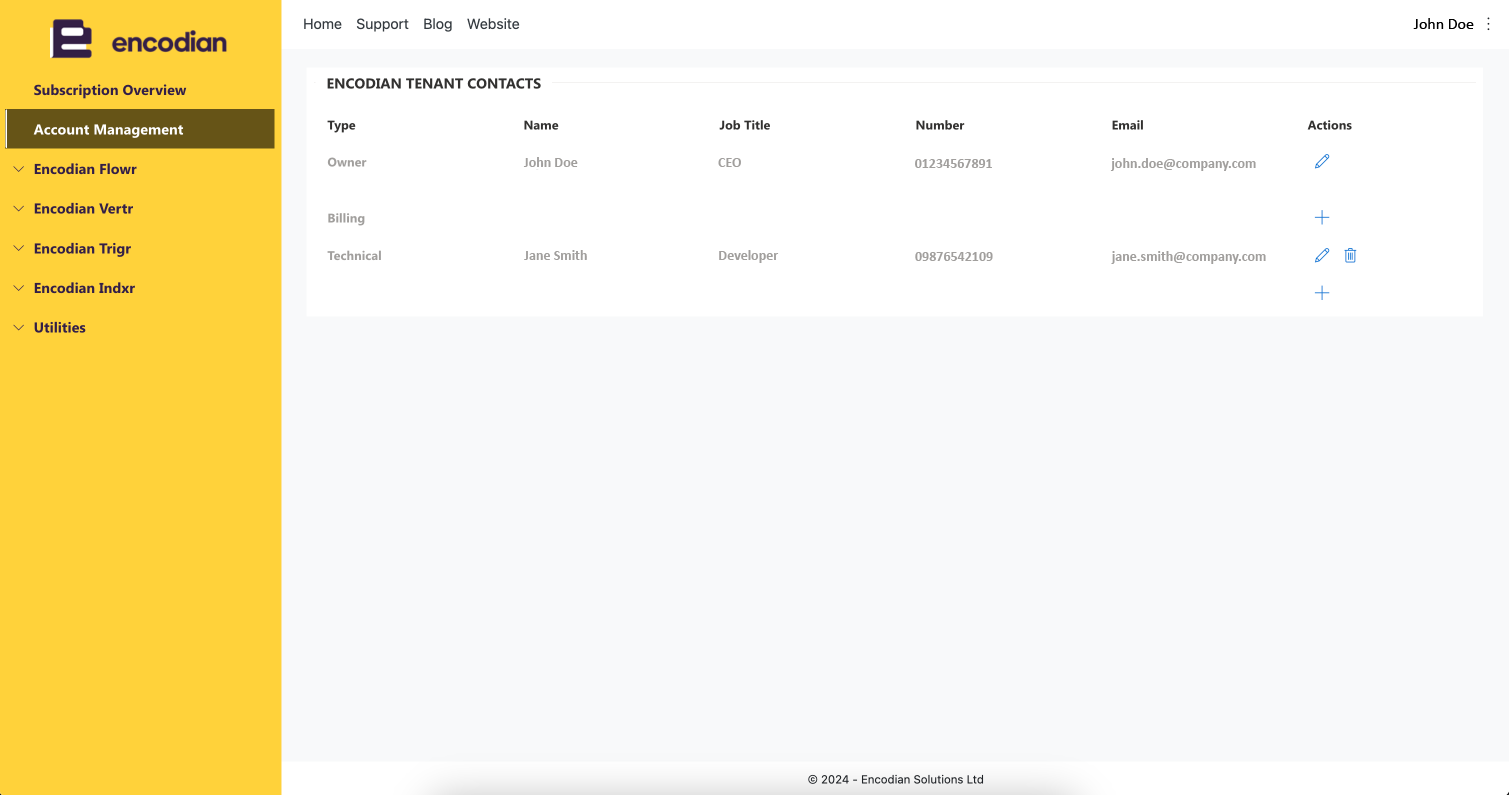Image resolution: width=1509 pixels, height=795 pixels.
Task: Edit the Technical contact Jane Smith
Action: [x=1322, y=255]
